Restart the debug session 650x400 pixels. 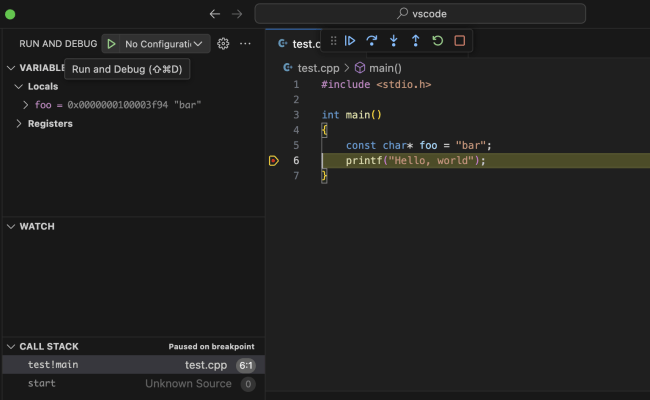click(x=438, y=41)
